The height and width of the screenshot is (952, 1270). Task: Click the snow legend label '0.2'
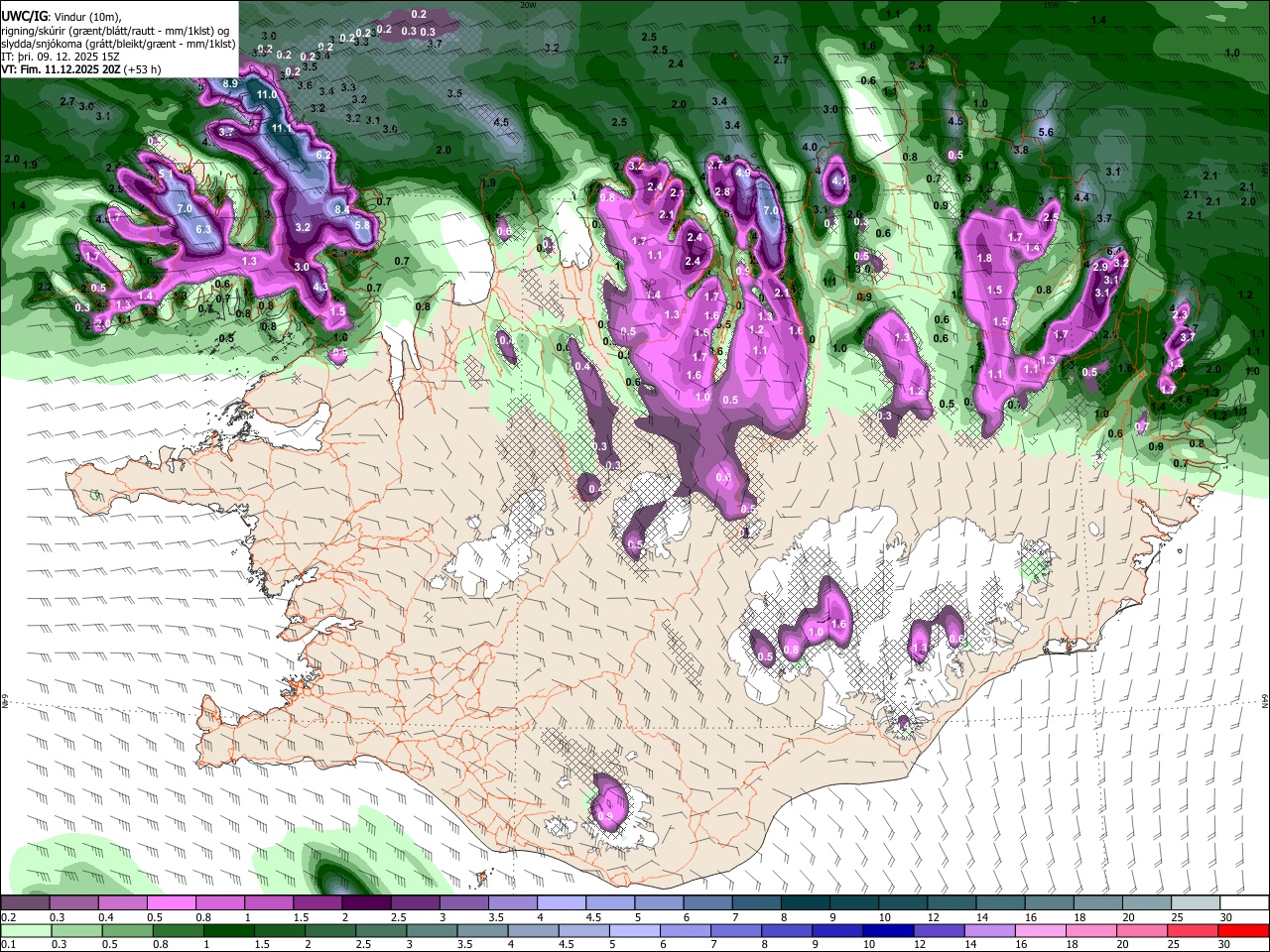pyautogui.click(x=8, y=917)
